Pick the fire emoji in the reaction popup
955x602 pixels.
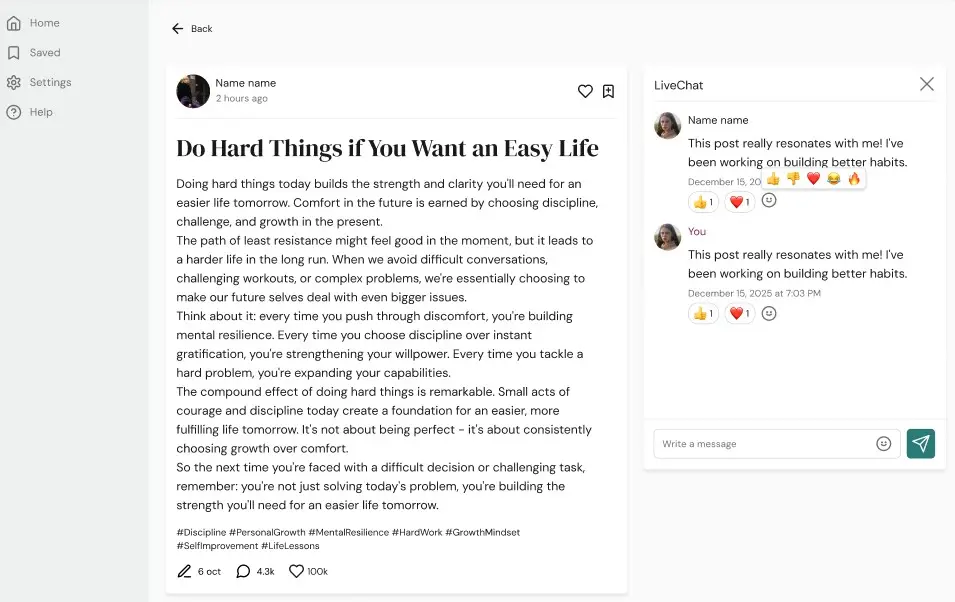854,179
